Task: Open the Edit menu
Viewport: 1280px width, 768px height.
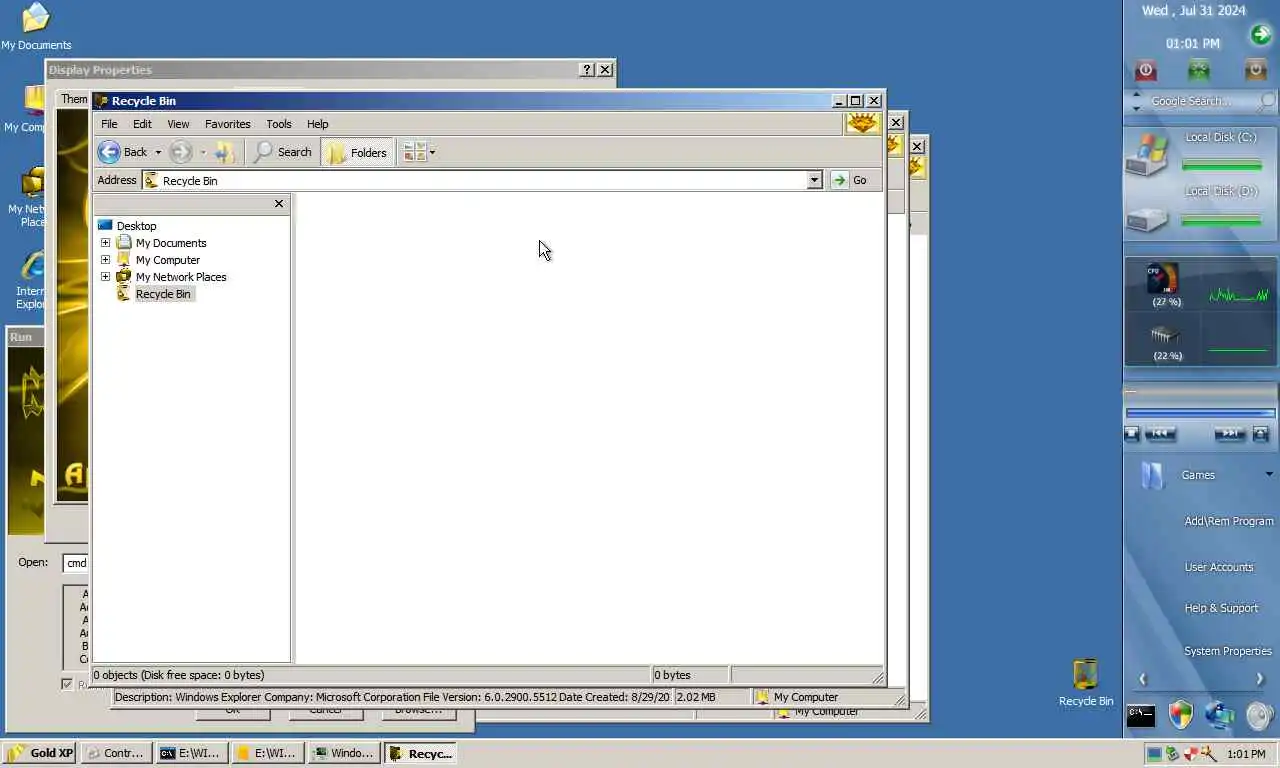Action: pos(142,124)
